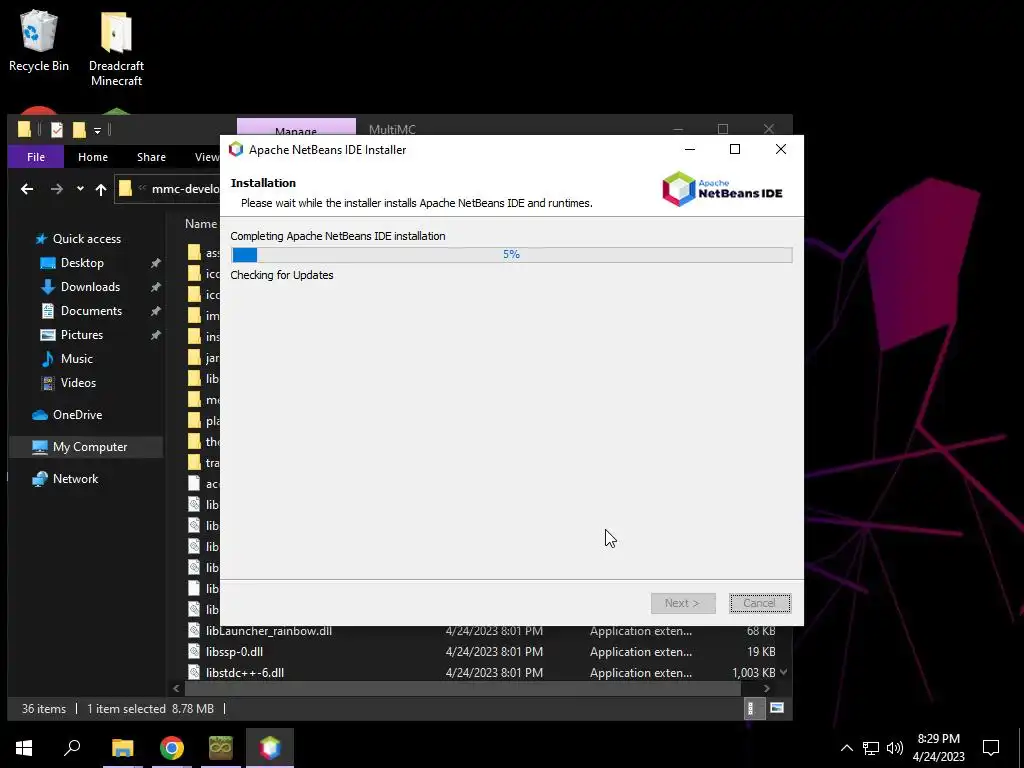Screen dimensions: 1024x768
Task: Click NetBeans installer taskbar icon
Action: 270,748
